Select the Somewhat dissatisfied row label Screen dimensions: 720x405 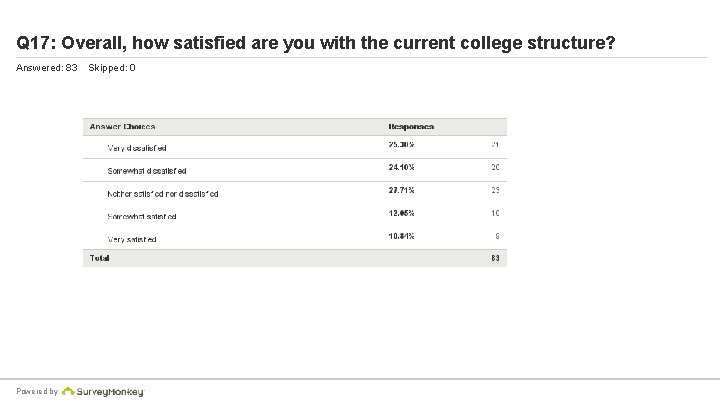point(147,170)
